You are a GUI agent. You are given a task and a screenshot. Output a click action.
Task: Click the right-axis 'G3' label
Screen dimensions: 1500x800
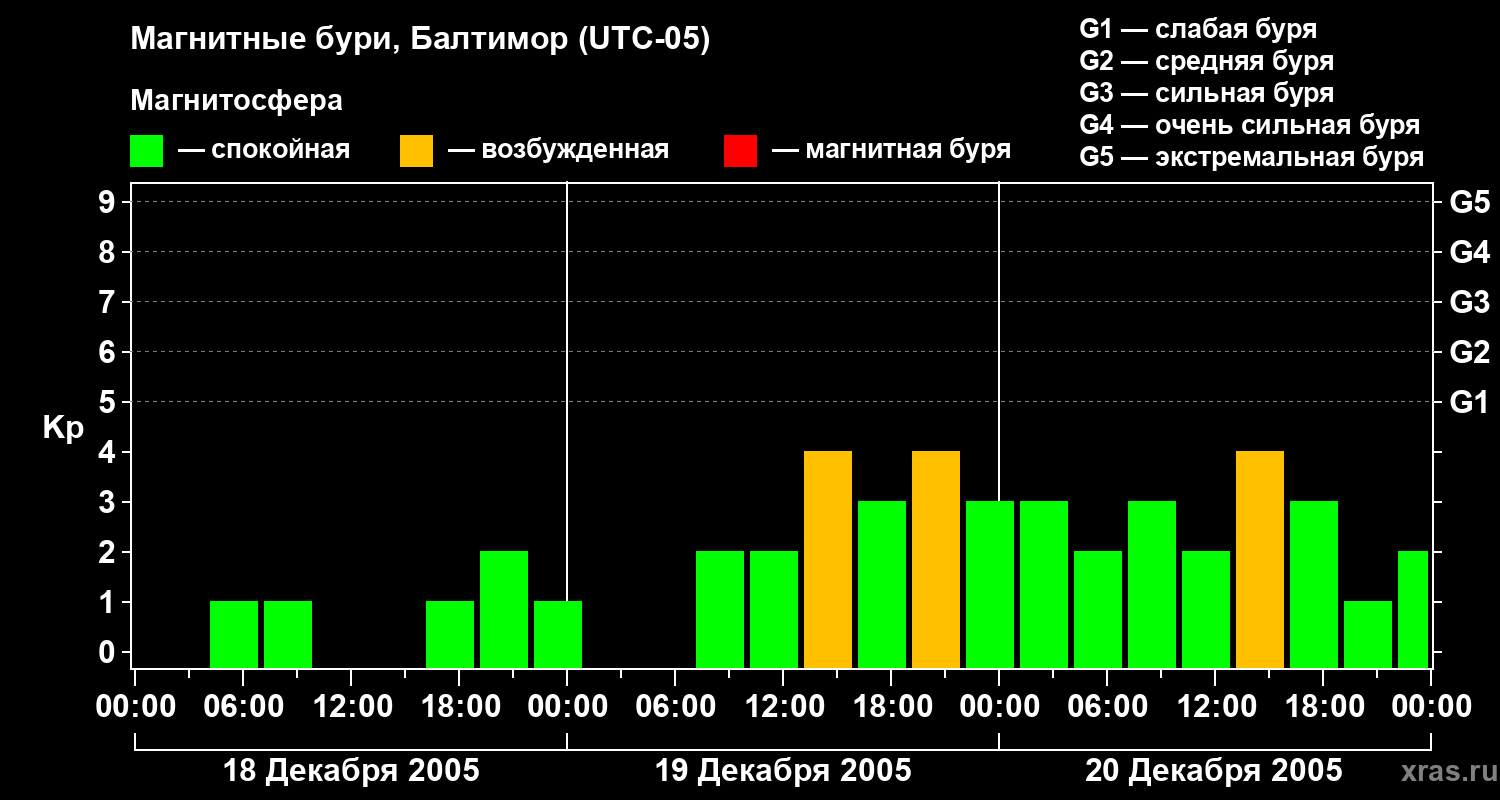[1469, 302]
